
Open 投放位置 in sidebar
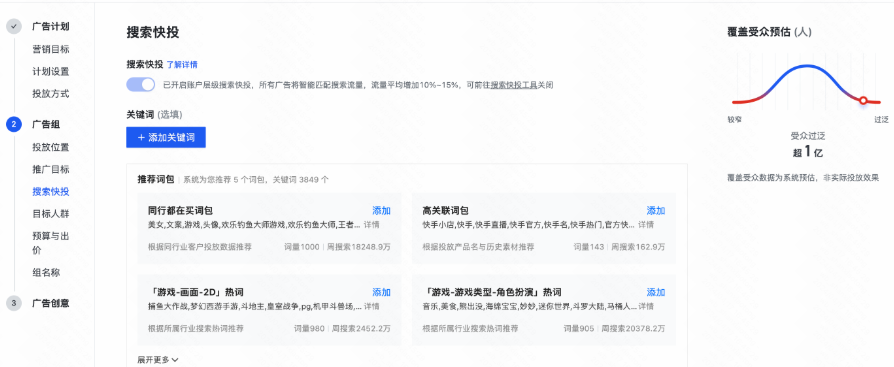coord(51,147)
